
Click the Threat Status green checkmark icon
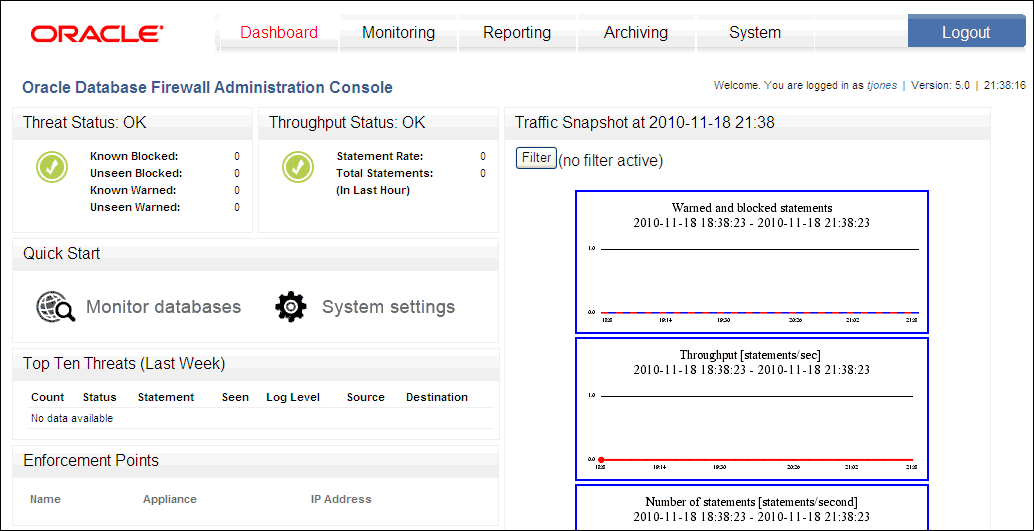(51, 168)
